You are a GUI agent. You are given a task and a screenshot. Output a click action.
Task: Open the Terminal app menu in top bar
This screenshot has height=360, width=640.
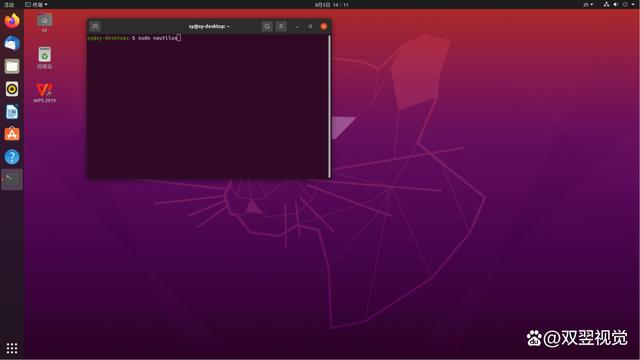36,4
